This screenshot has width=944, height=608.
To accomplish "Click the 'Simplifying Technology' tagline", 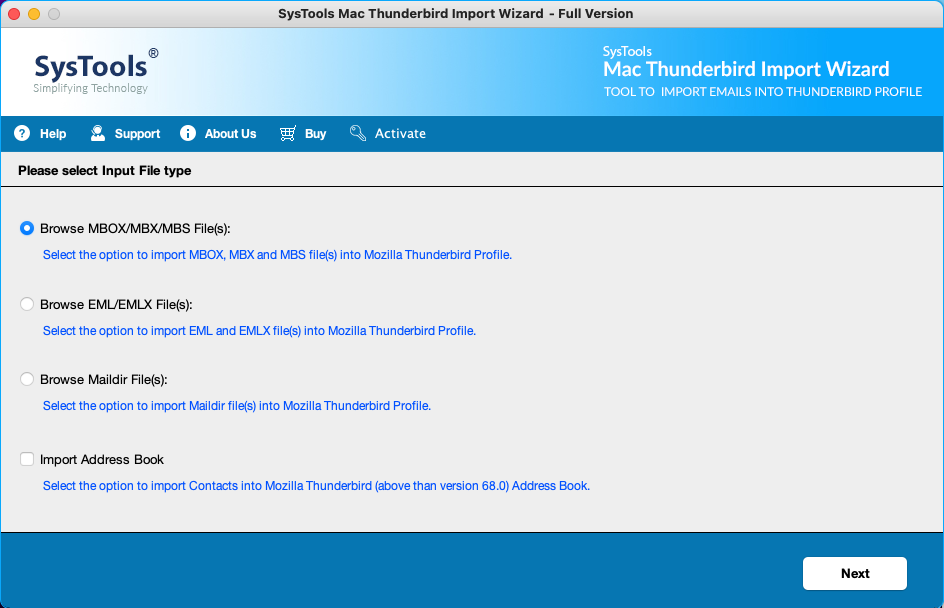I will [90, 88].
